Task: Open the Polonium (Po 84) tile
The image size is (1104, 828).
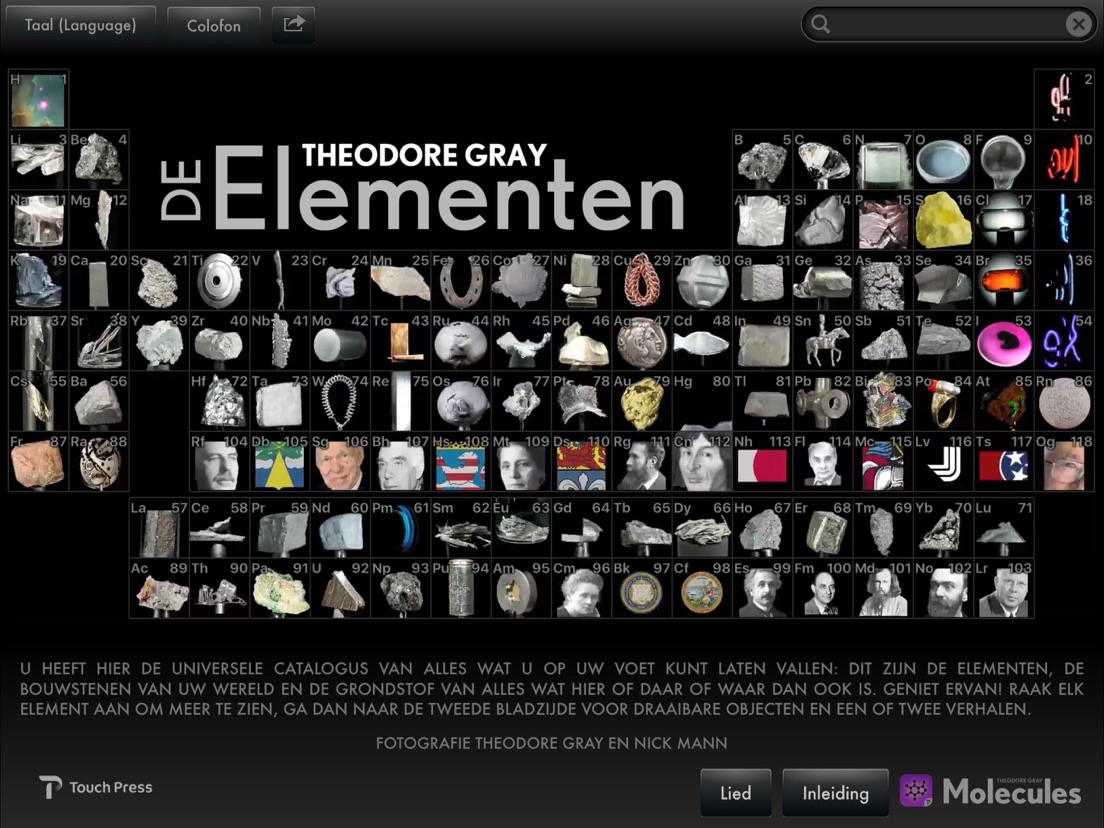Action: pyautogui.click(x=943, y=402)
